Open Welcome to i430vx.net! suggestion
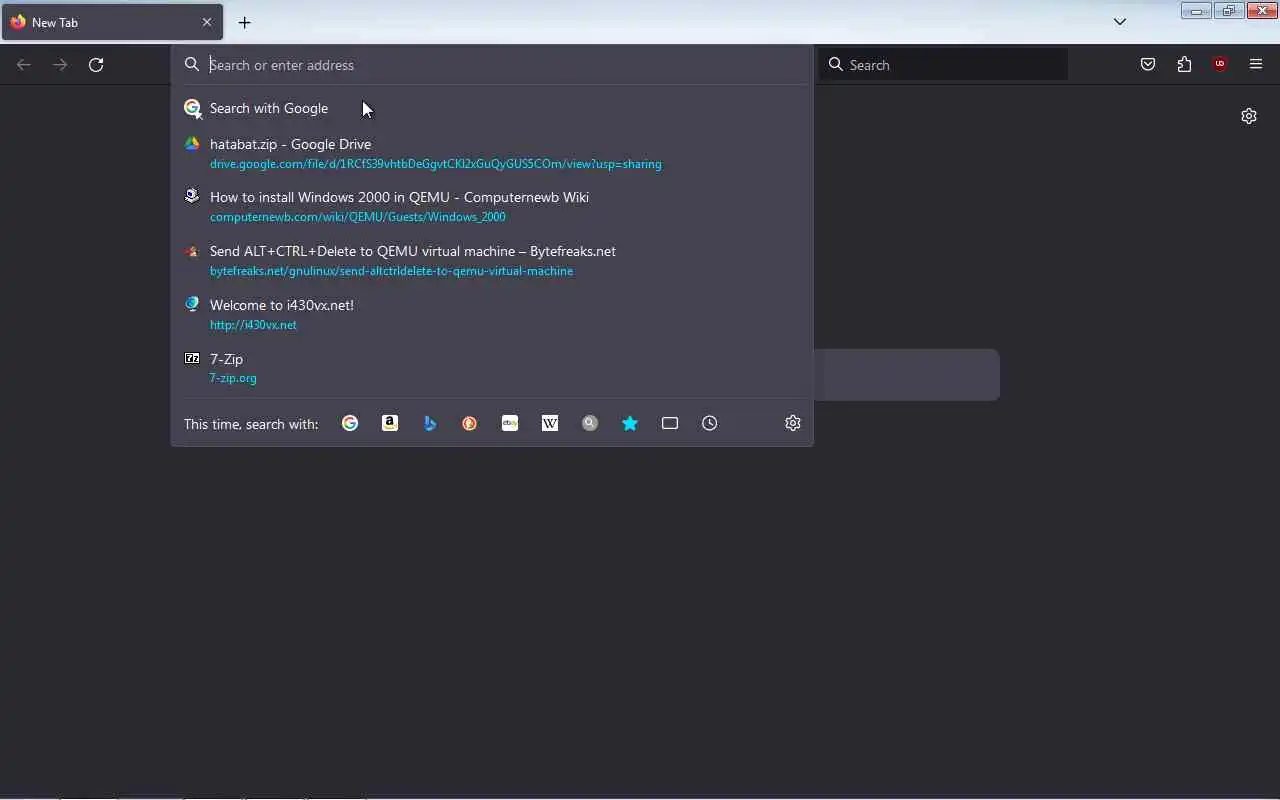 coord(492,314)
